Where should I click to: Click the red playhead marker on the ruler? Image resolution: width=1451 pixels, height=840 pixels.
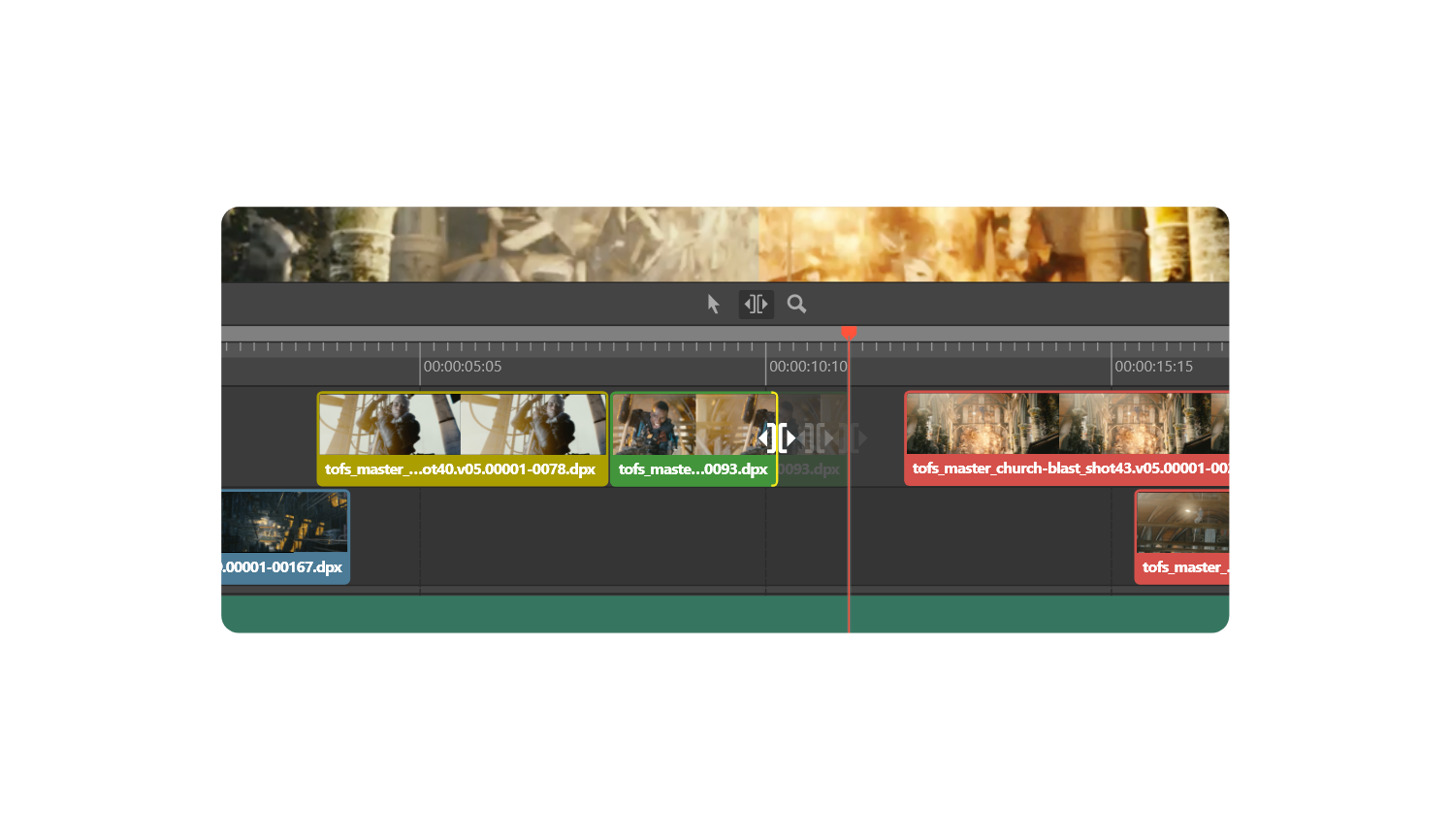click(x=849, y=334)
